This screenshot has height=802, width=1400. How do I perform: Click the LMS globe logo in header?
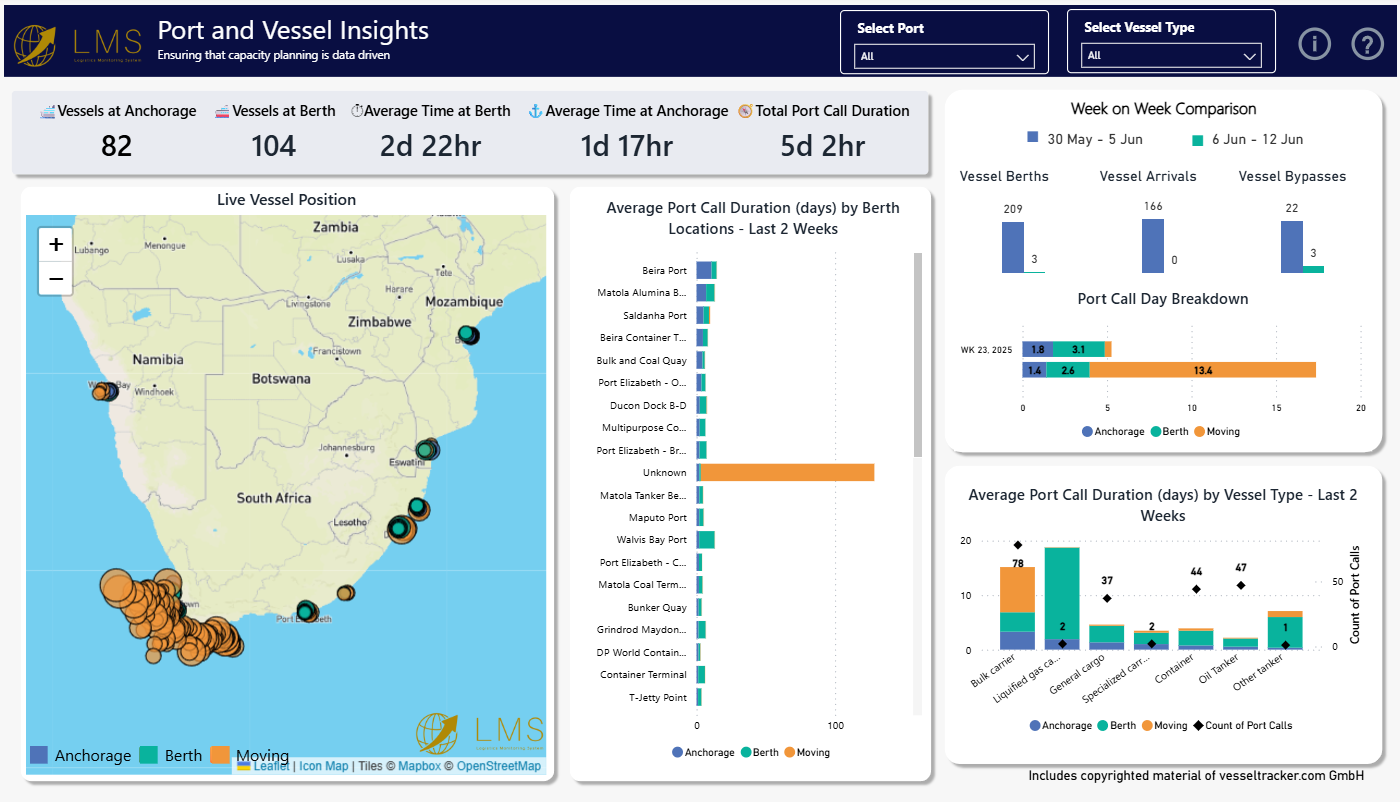(x=35, y=45)
